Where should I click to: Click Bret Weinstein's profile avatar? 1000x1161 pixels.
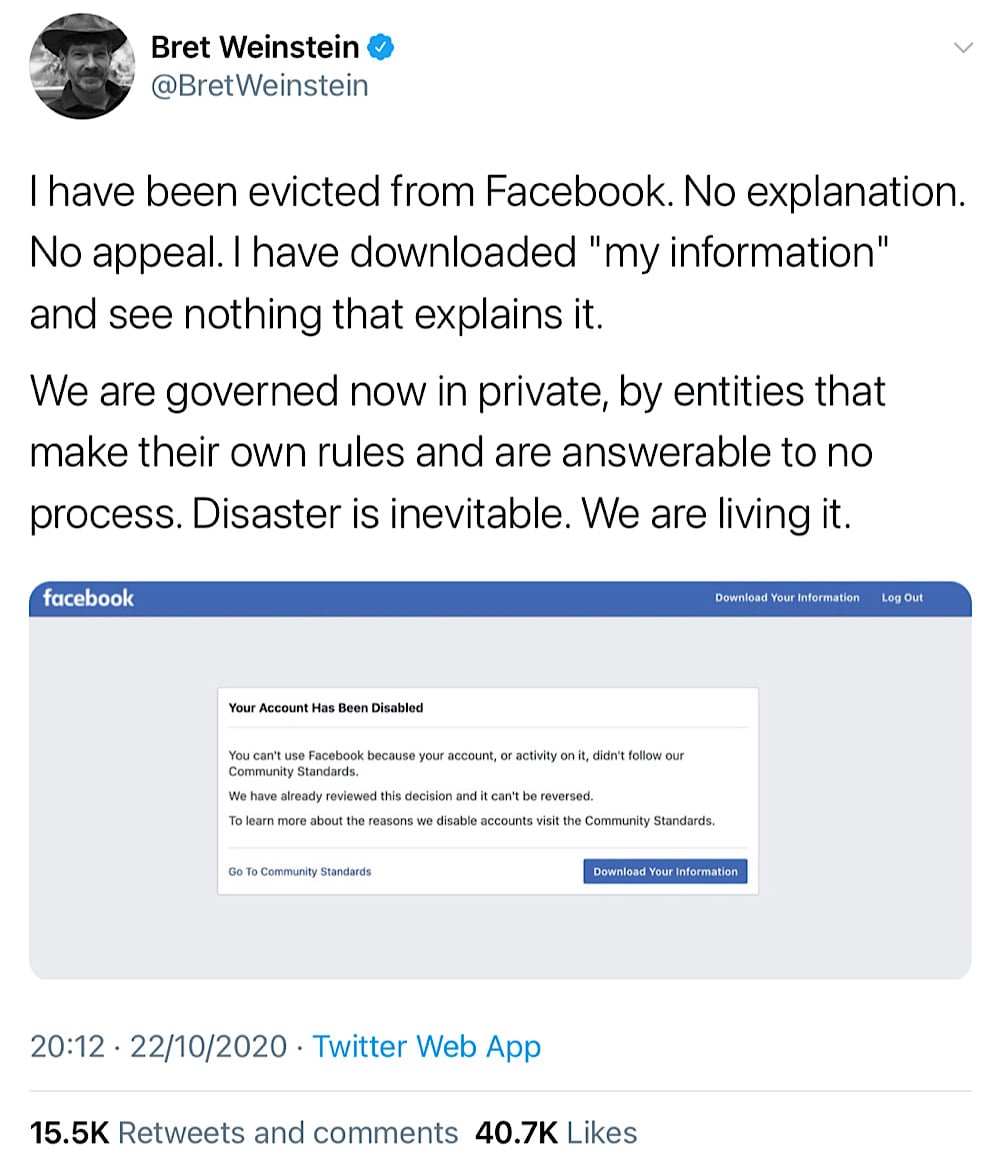click(82, 66)
